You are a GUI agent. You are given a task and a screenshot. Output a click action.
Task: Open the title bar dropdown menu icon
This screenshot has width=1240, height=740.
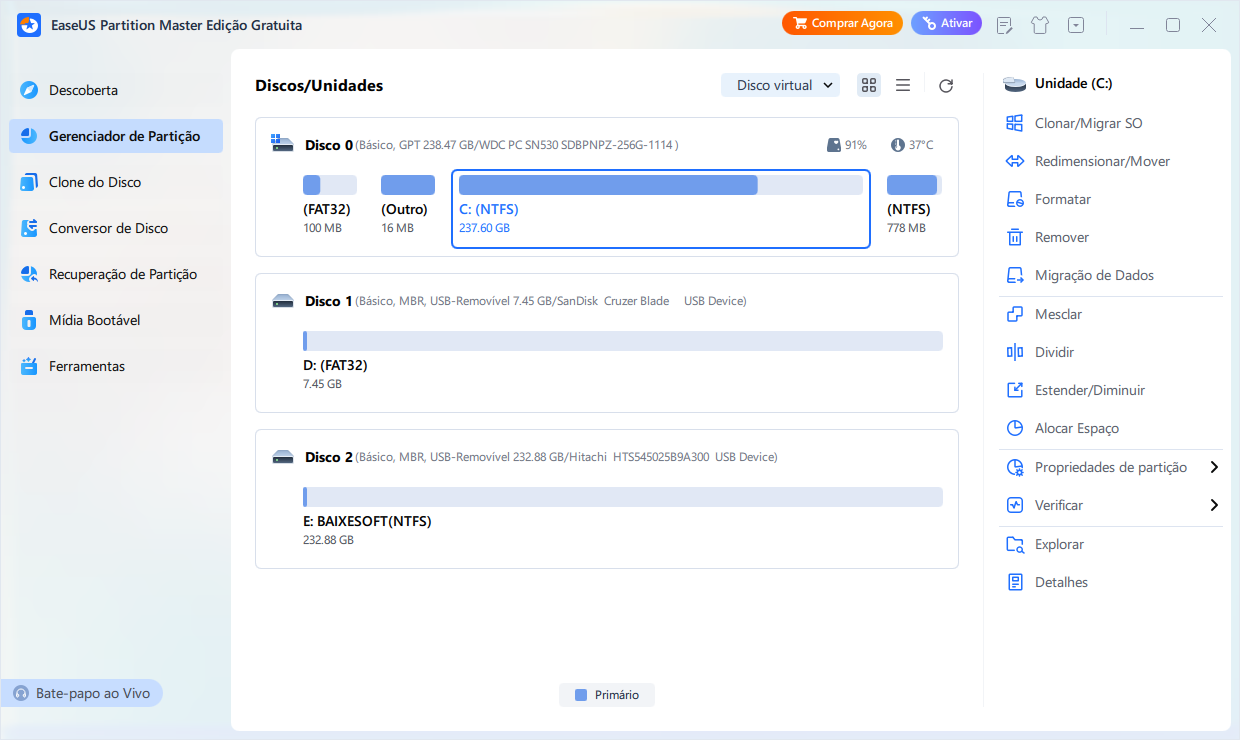[1076, 25]
